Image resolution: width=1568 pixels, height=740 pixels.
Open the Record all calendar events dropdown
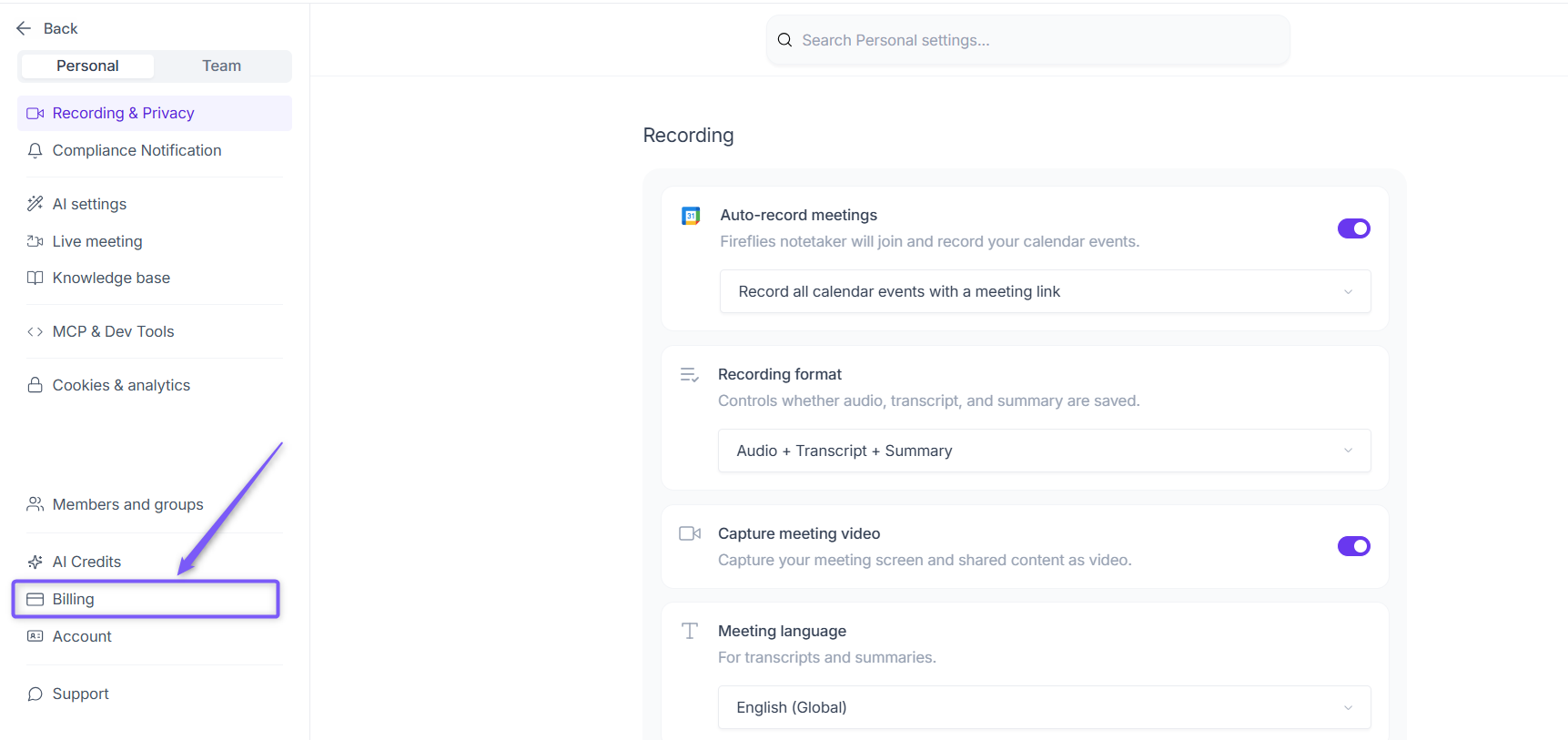point(1045,291)
